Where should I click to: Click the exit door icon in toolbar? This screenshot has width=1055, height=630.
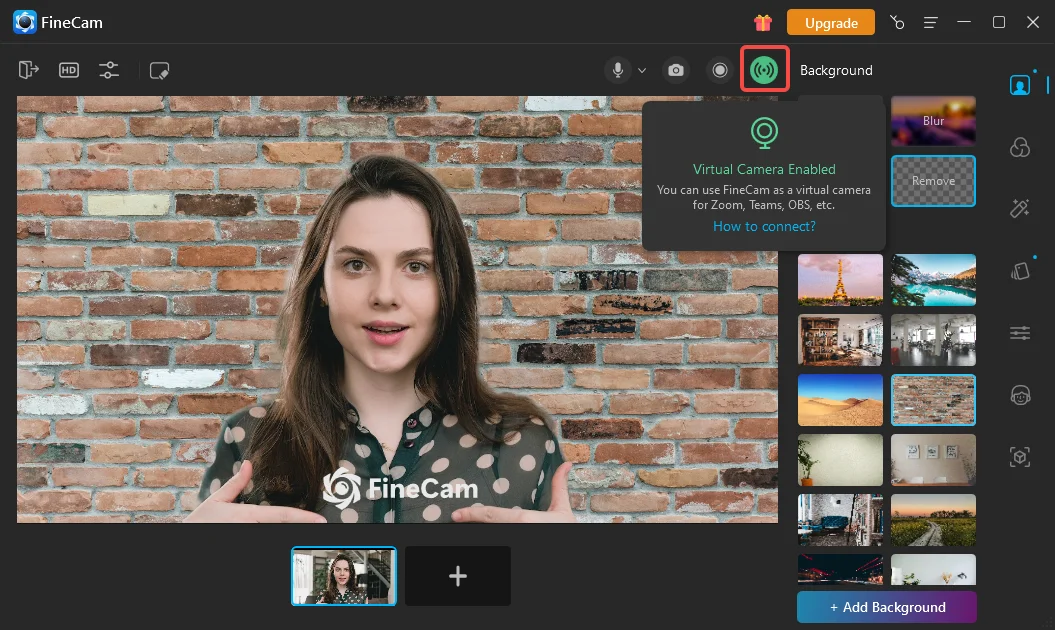(x=28, y=70)
